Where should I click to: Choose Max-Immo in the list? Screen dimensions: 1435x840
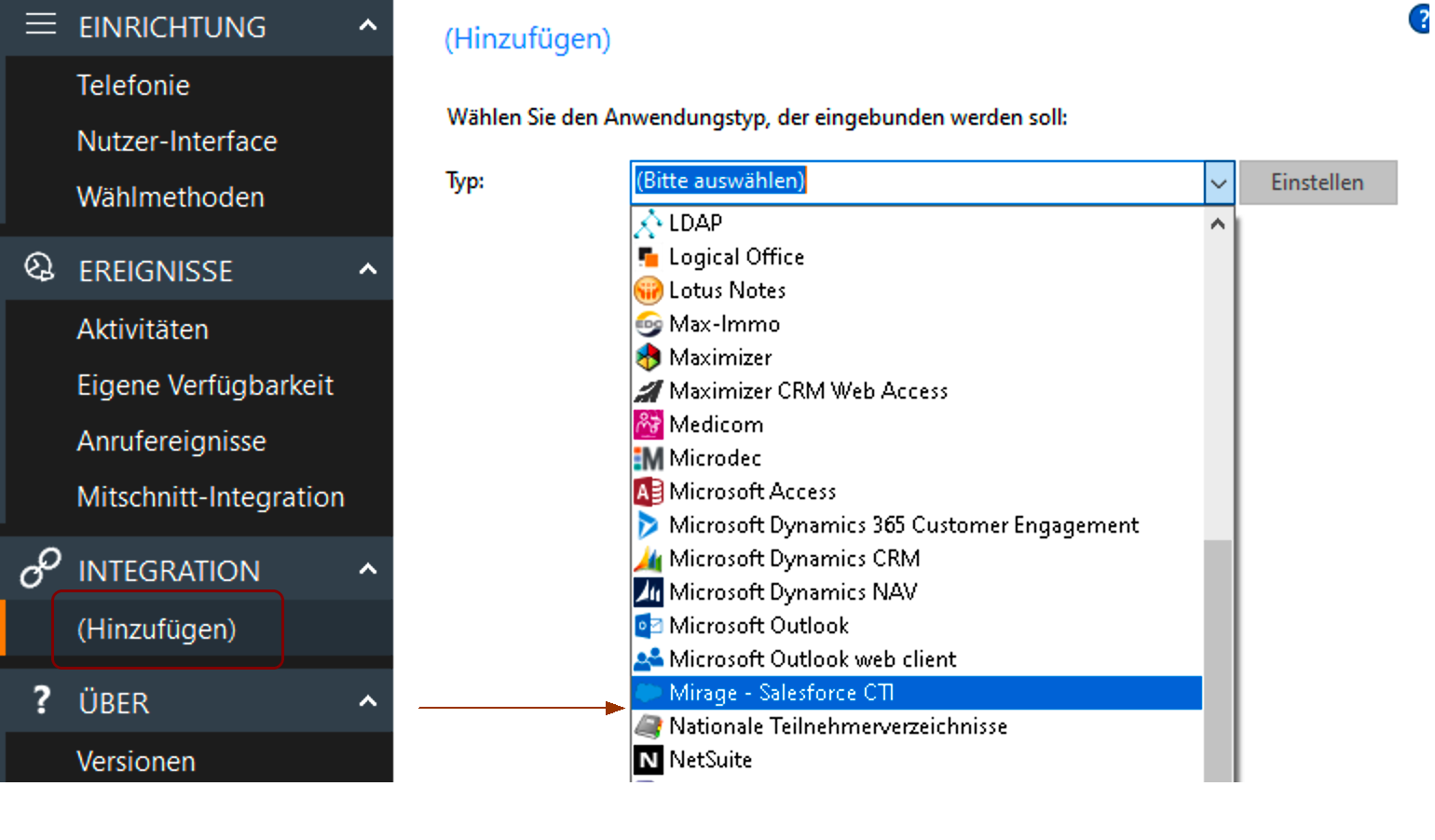tap(917, 324)
